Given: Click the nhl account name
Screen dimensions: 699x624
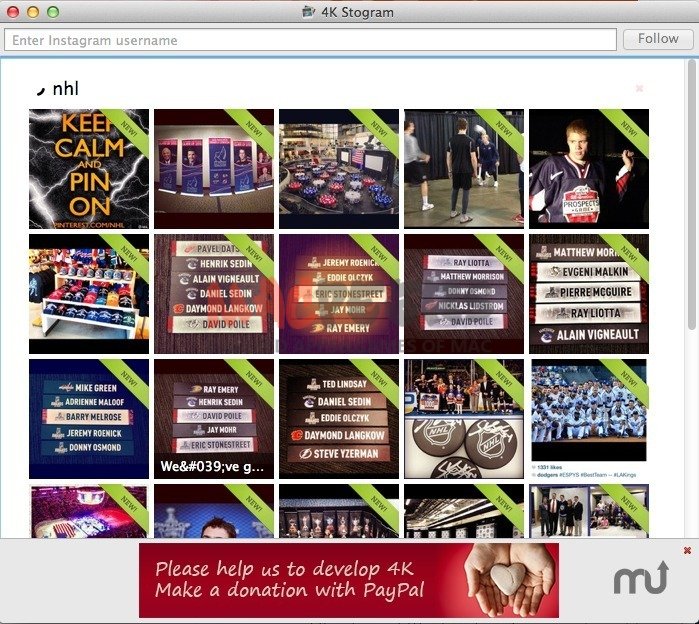Looking at the screenshot, I should point(66,89).
